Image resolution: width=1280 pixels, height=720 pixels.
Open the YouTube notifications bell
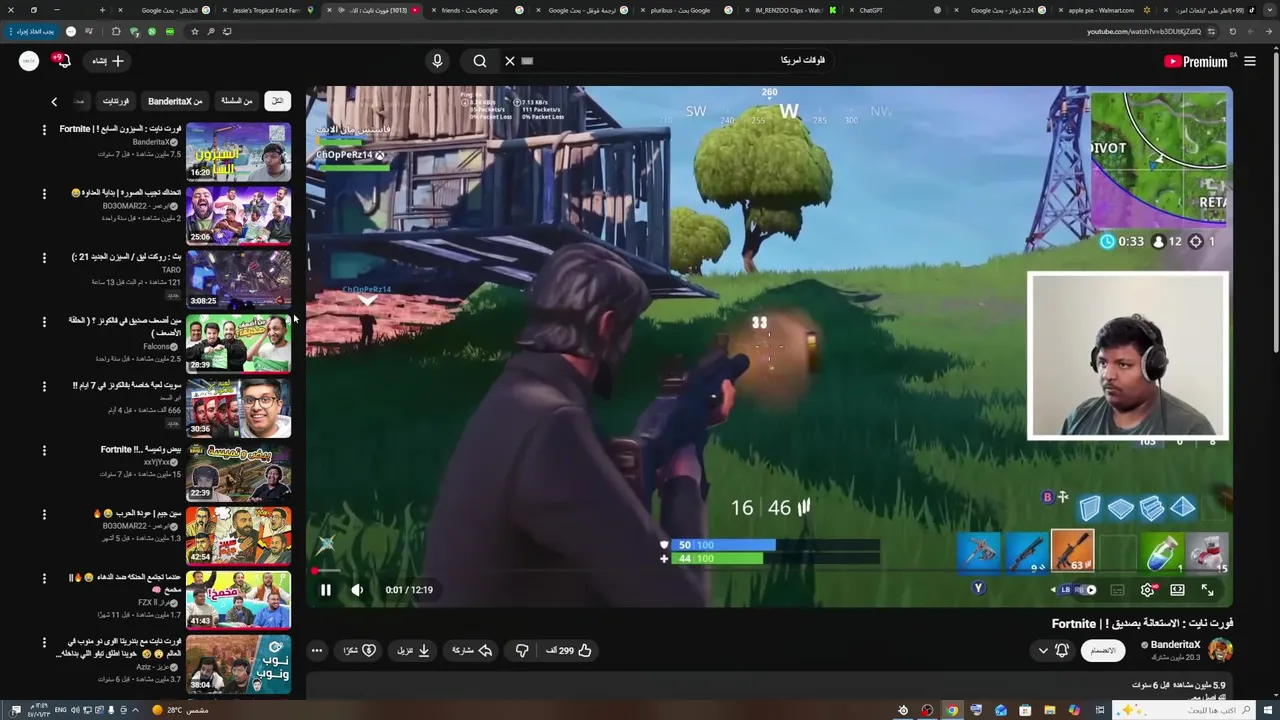63,61
